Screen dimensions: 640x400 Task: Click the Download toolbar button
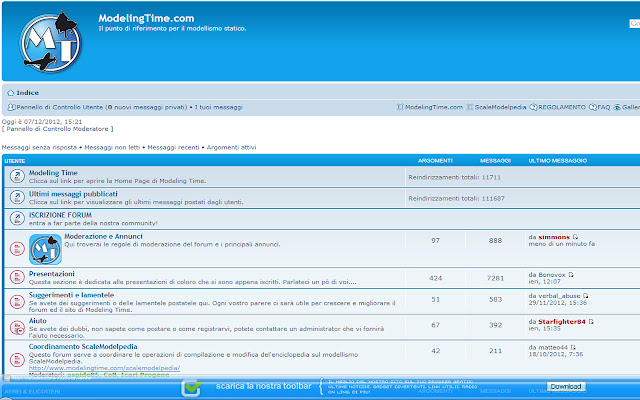pyautogui.click(x=566, y=386)
